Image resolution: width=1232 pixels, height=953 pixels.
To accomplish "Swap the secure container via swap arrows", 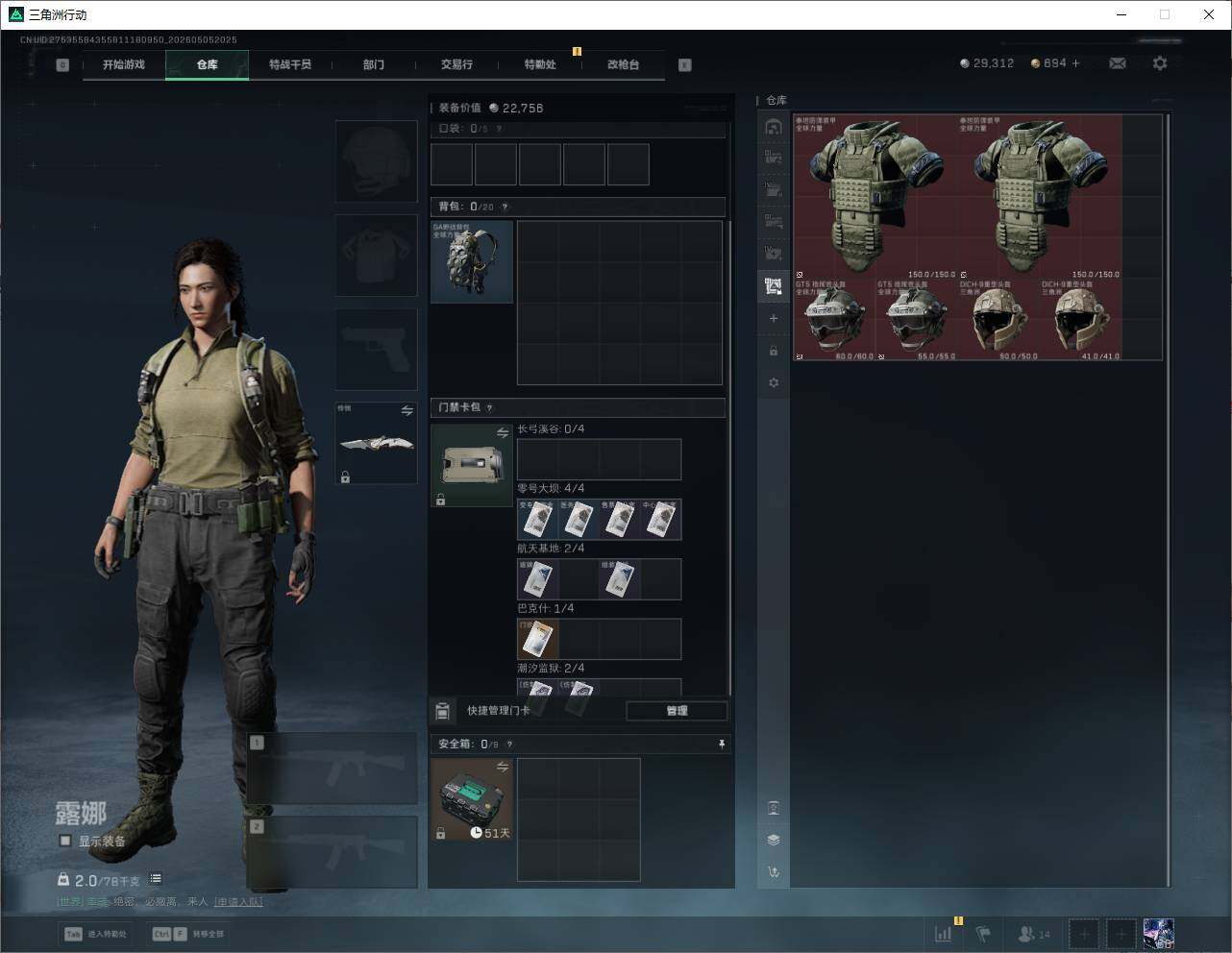I will tap(502, 767).
